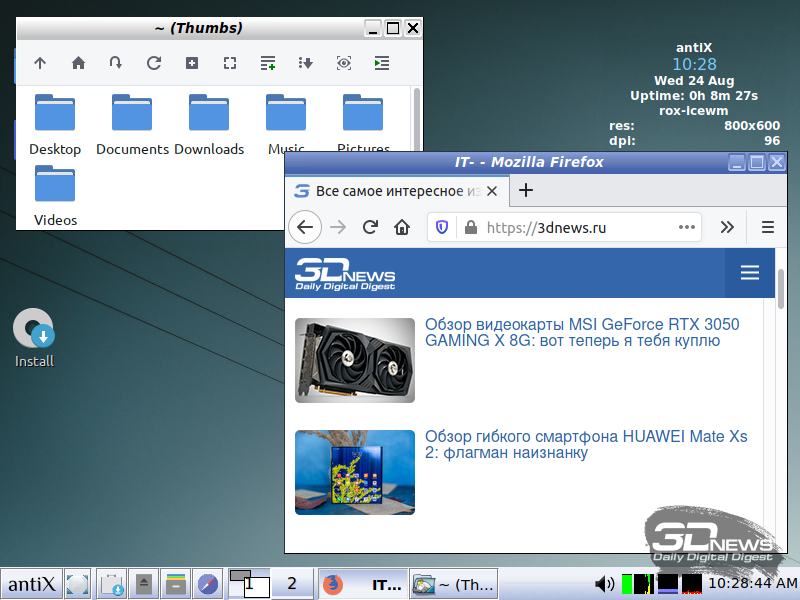Click the HUAWEI foldable phone thumbnail
The image size is (800, 600).
[355, 472]
